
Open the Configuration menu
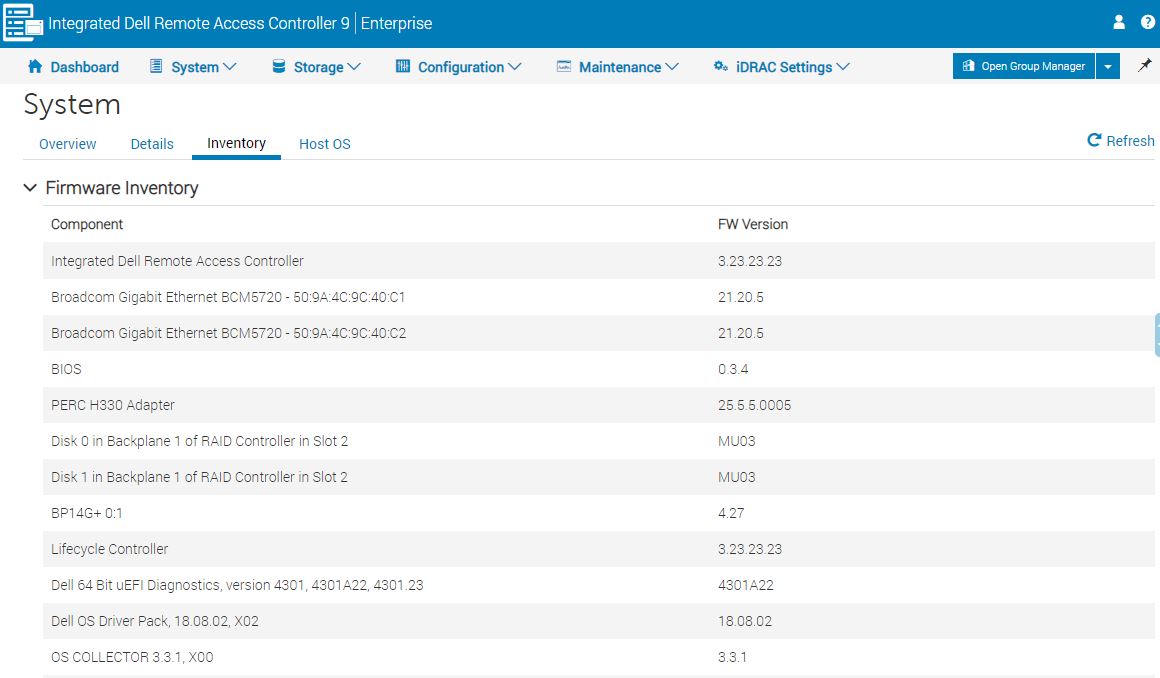459,67
